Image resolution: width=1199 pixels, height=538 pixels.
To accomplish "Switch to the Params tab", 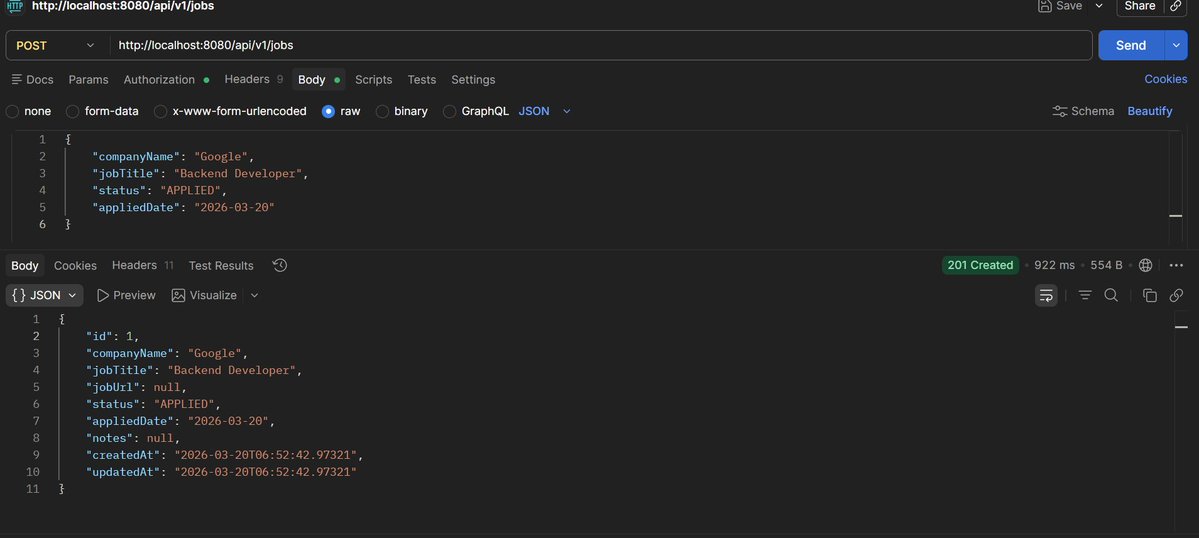I will [89, 79].
